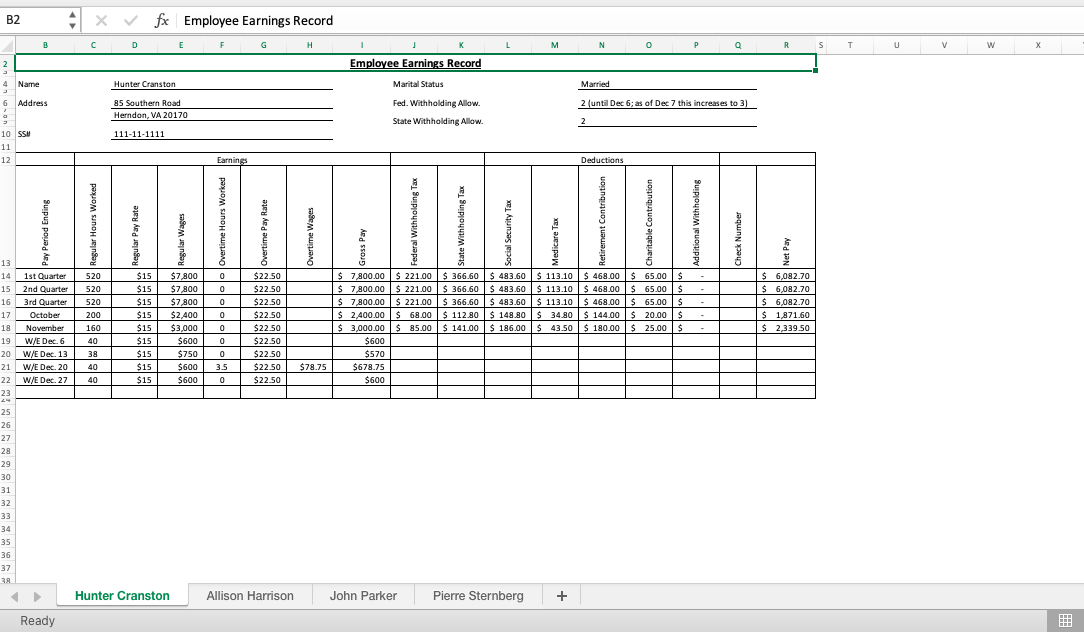
Task: Click the Employee Earnings Record title cell
Action: 415,63
